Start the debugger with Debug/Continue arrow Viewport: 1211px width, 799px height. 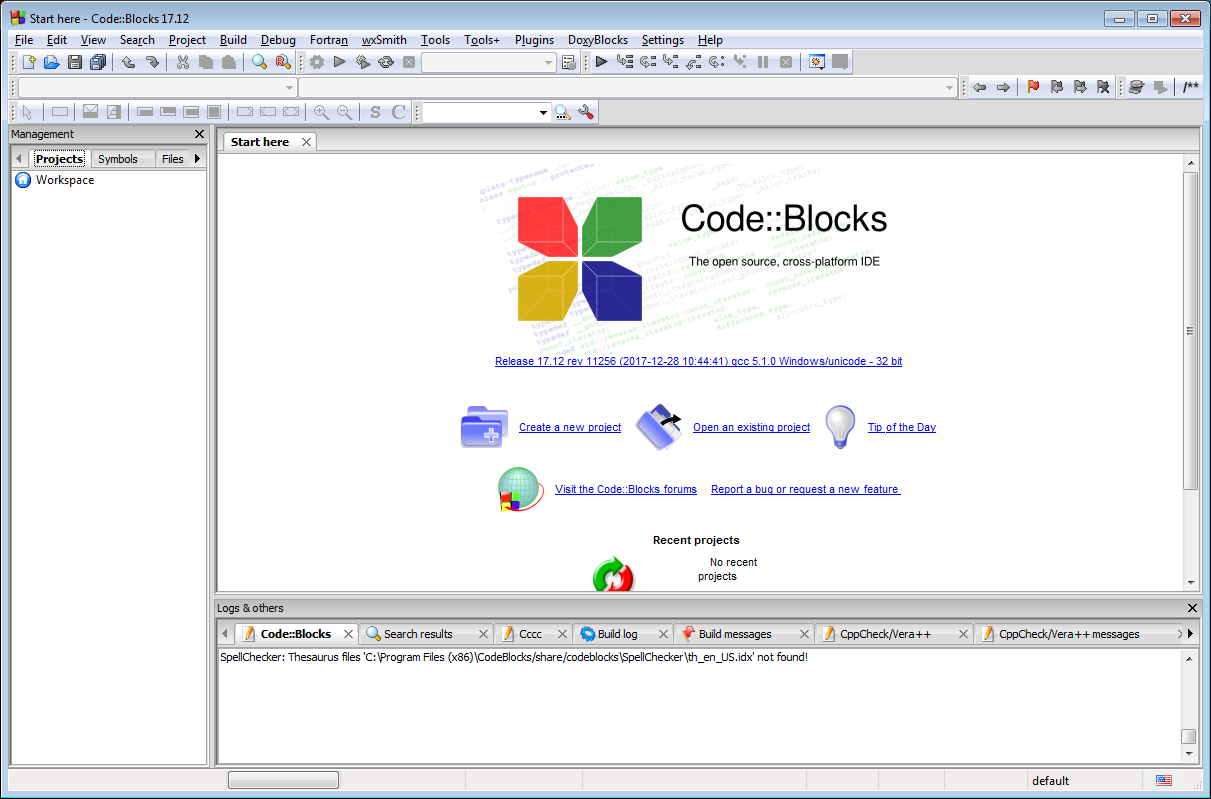[601, 62]
